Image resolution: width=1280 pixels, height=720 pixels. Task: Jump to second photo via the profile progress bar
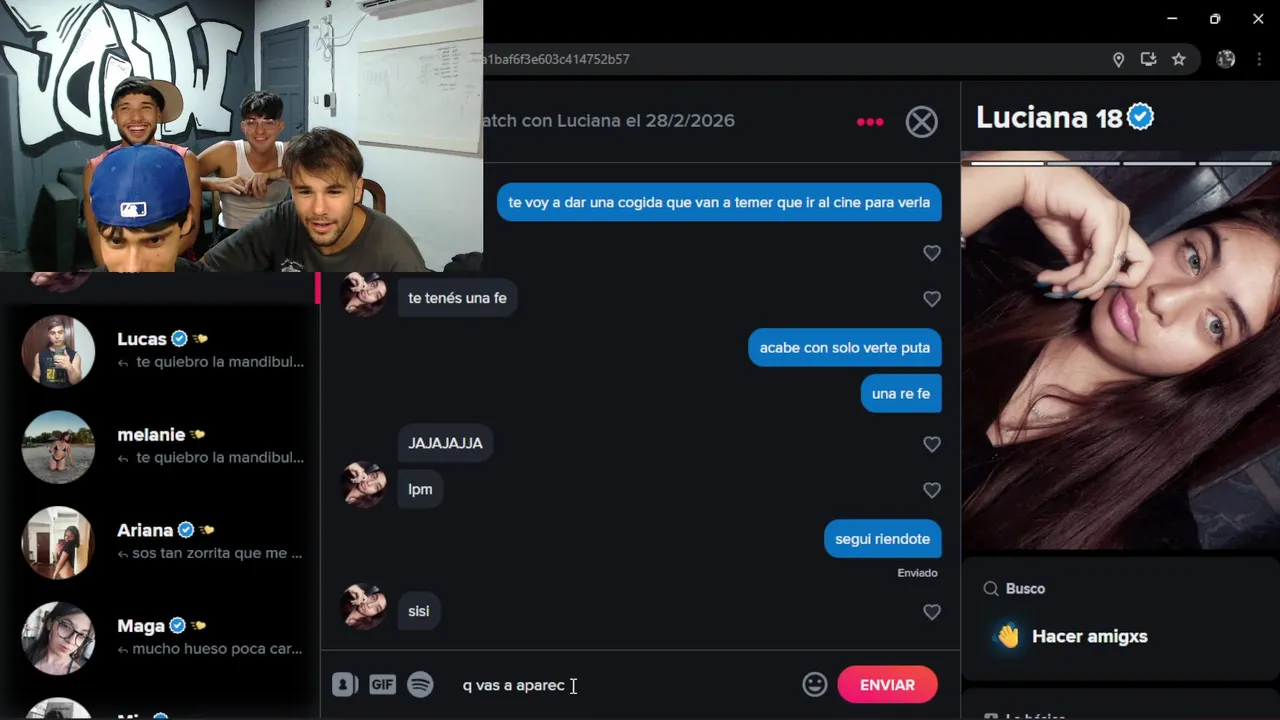1083,163
